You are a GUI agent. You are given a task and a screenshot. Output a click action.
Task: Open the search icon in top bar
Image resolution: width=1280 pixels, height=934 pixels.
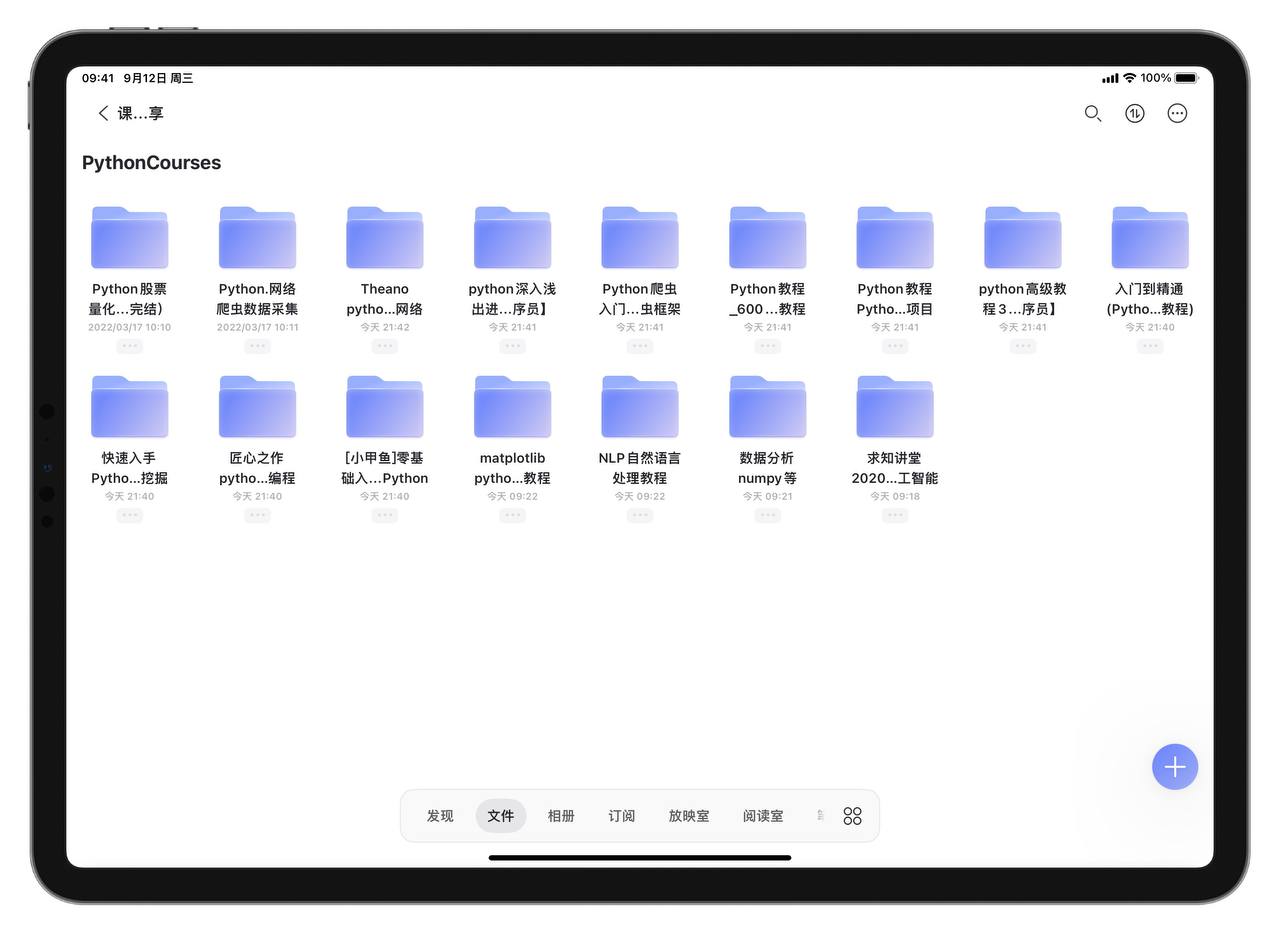(x=1093, y=113)
